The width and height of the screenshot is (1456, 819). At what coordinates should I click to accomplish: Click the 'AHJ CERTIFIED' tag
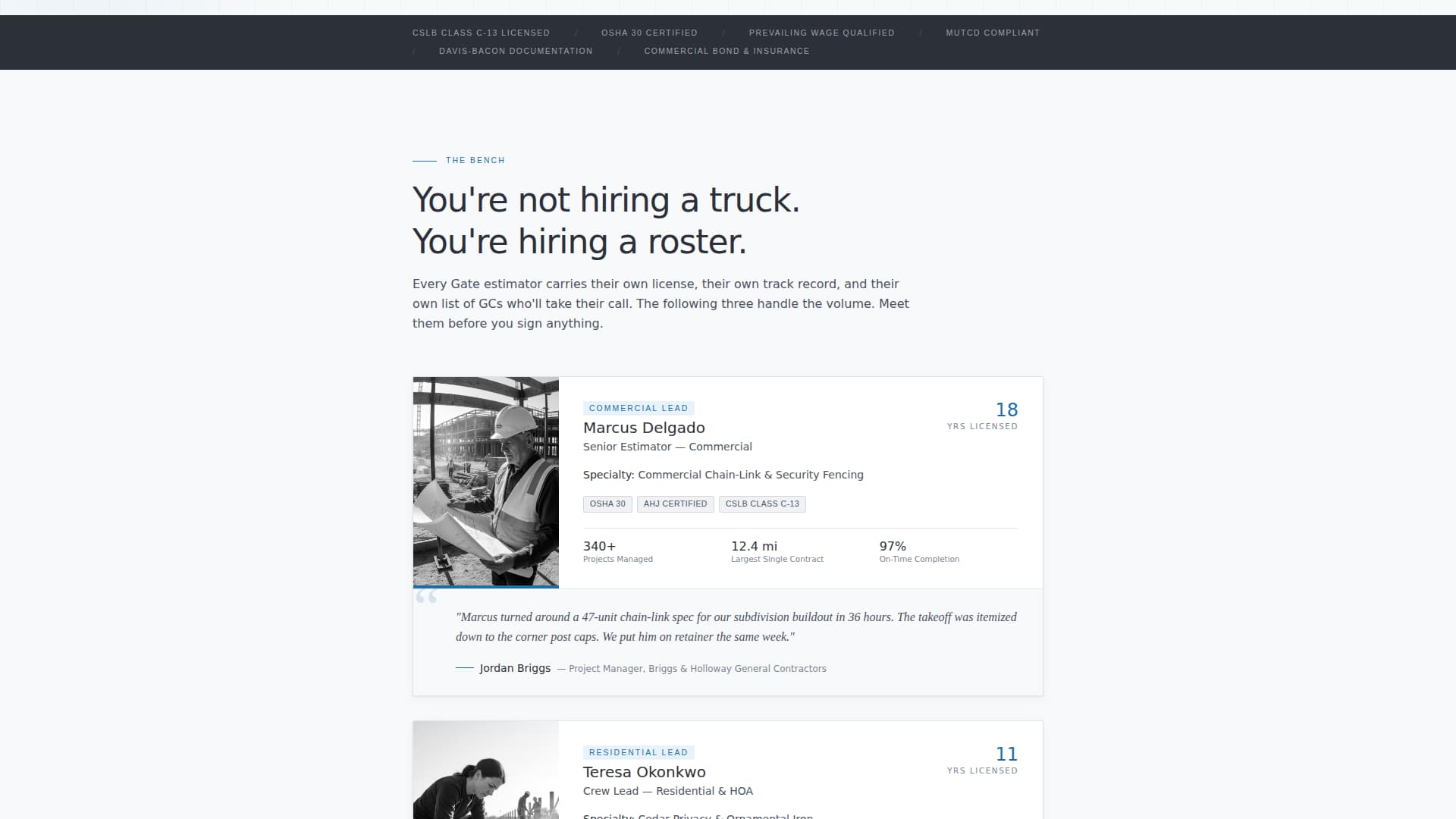675,504
